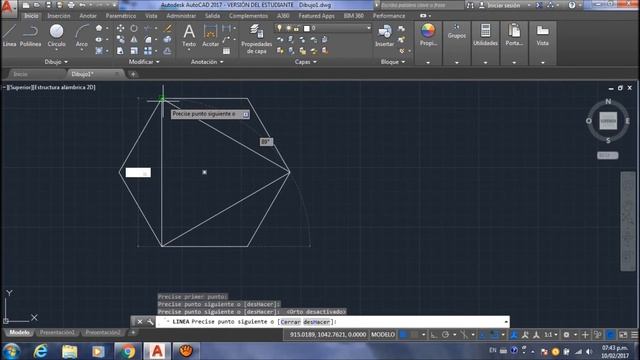Image resolution: width=640 pixels, height=360 pixels.
Task: Click the Help question mark button
Action: (572, 5)
